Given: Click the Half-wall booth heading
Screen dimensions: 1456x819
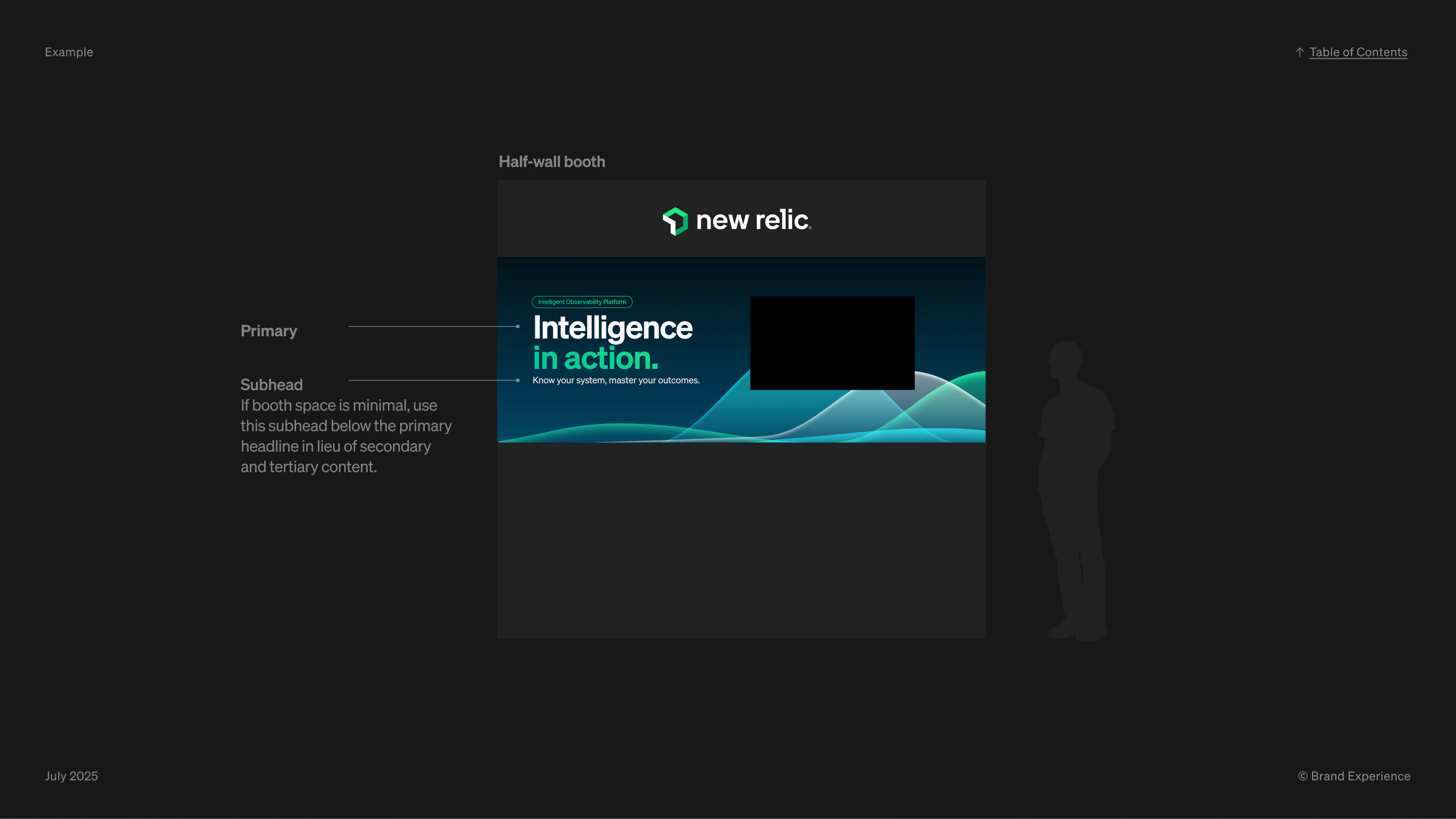Looking at the screenshot, I should click(x=552, y=162).
